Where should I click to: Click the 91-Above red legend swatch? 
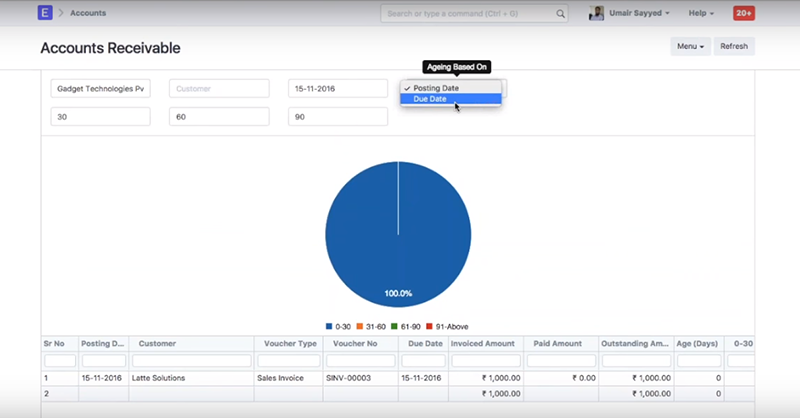pos(430,326)
